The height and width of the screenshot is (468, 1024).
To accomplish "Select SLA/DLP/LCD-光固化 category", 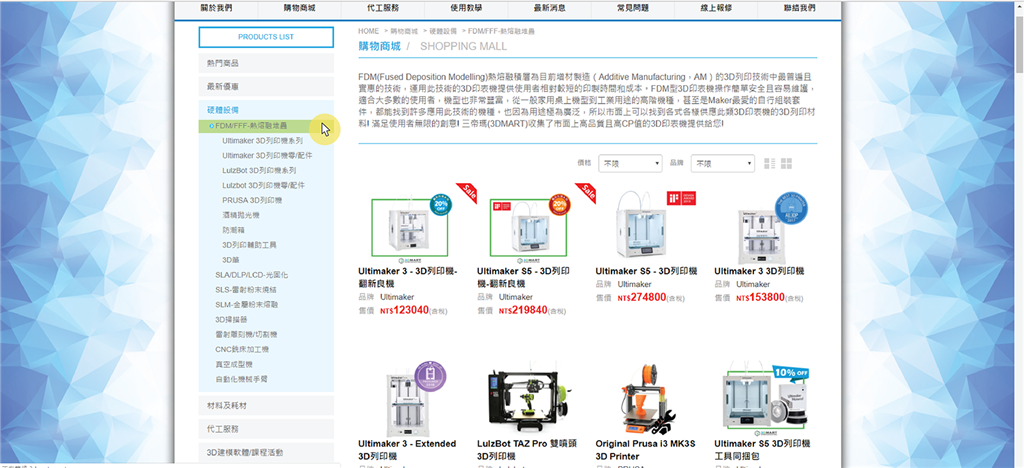I will click(x=251, y=274).
